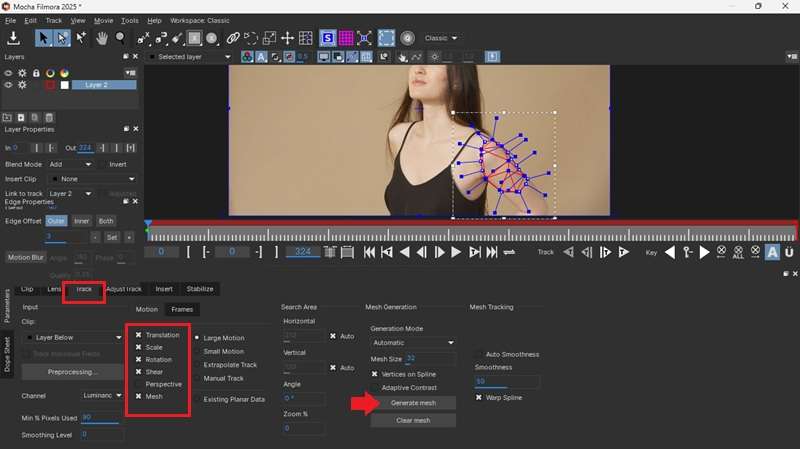Open the Generation Mode Automatic dropdown
The width and height of the screenshot is (800, 449).
[x=413, y=343]
